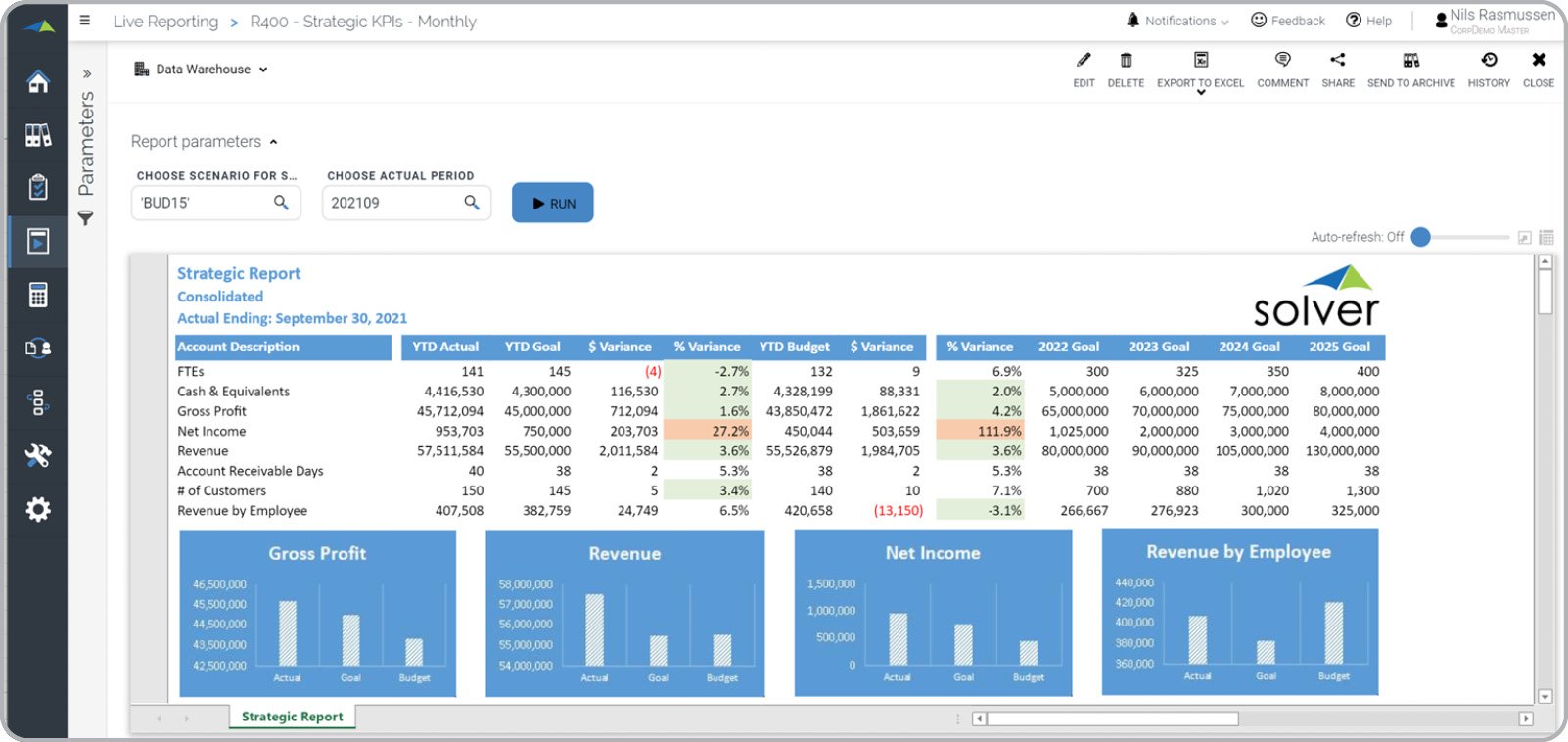Viewport: 1568px width, 742px height.
Task: Click the Share icon in toolbar
Action: (x=1338, y=61)
